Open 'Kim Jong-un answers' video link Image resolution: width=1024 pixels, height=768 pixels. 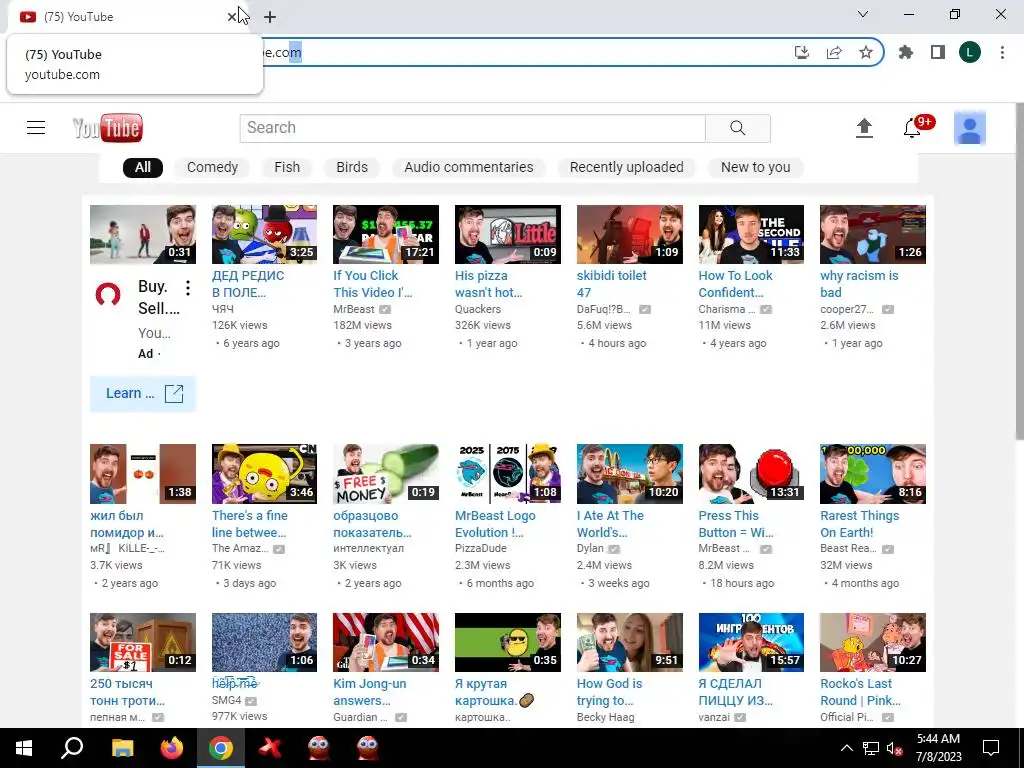coord(370,692)
